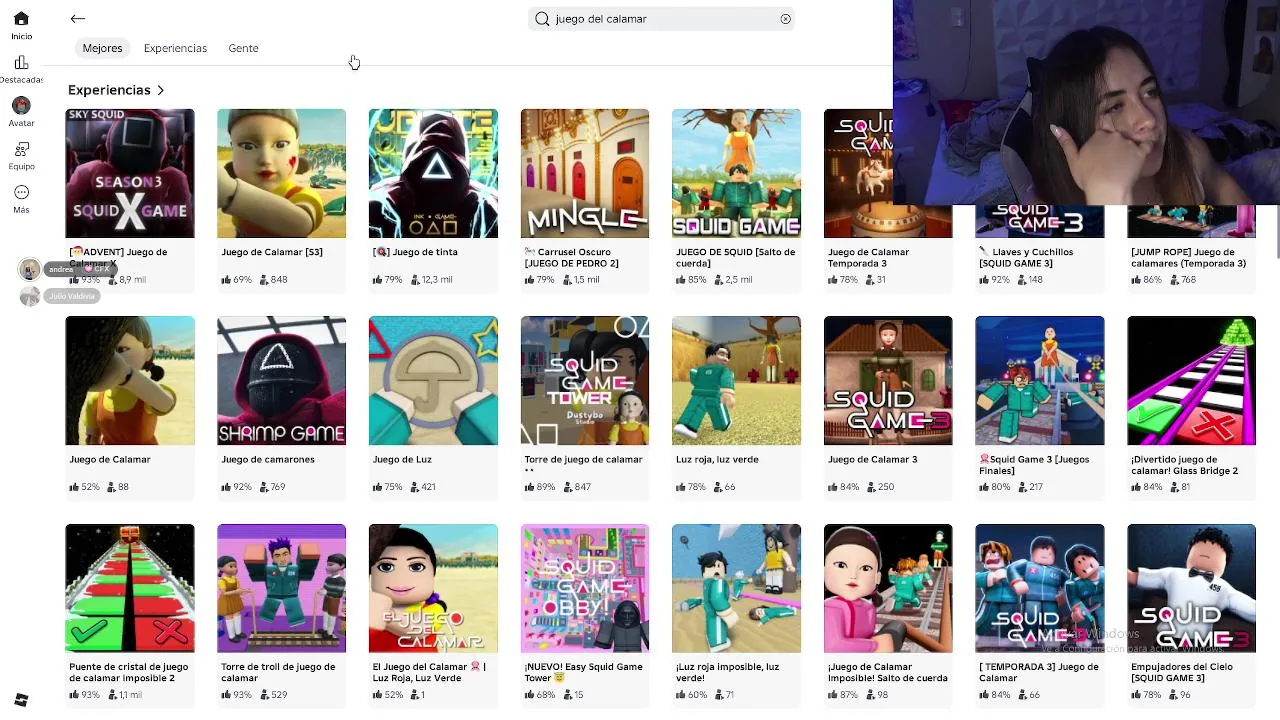Switch to the Gente tab
The image size is (1280, 720).
243,48
